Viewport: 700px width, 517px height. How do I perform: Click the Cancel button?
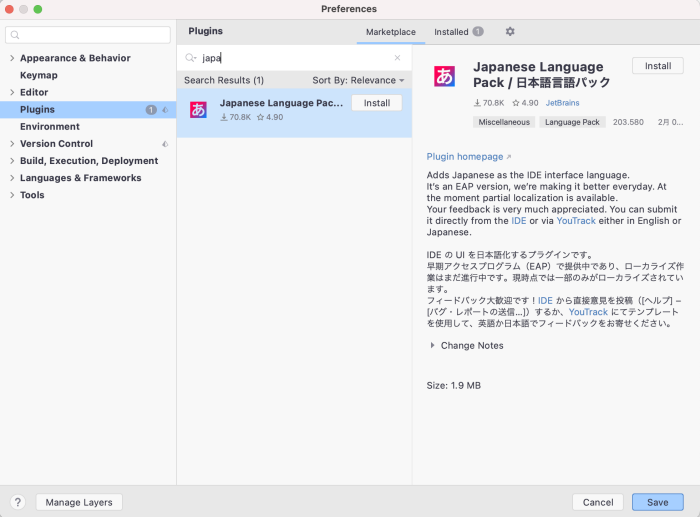pyautogui.click(x=598, y=502)
